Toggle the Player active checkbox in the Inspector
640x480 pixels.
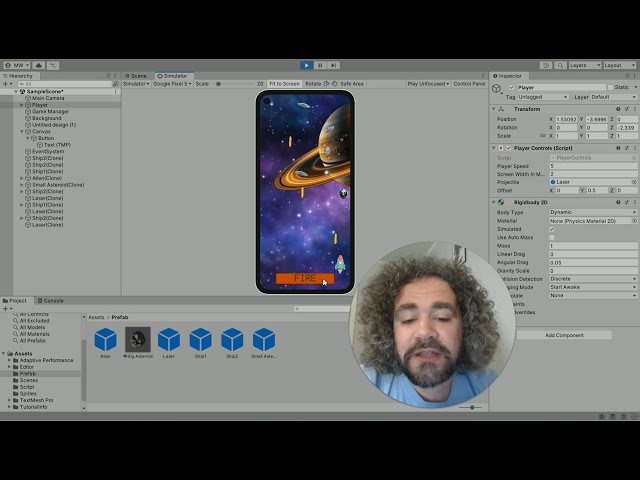(x=511, y=87)
